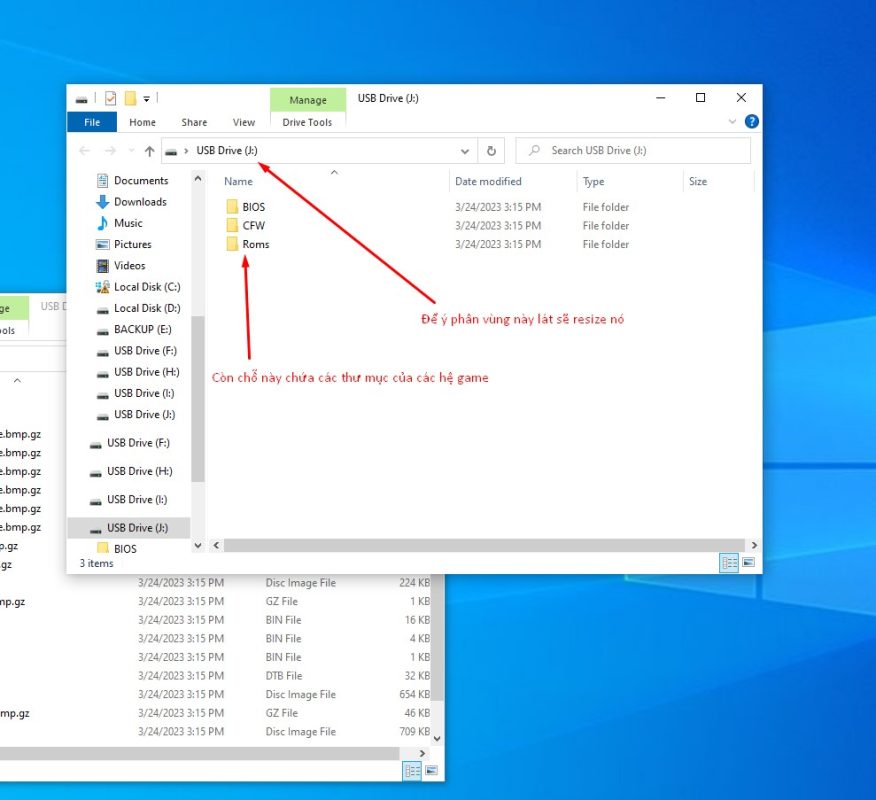The image size is (876, 800).
Task: Sort files by the Type column header
Action: [x=594, y=182]
